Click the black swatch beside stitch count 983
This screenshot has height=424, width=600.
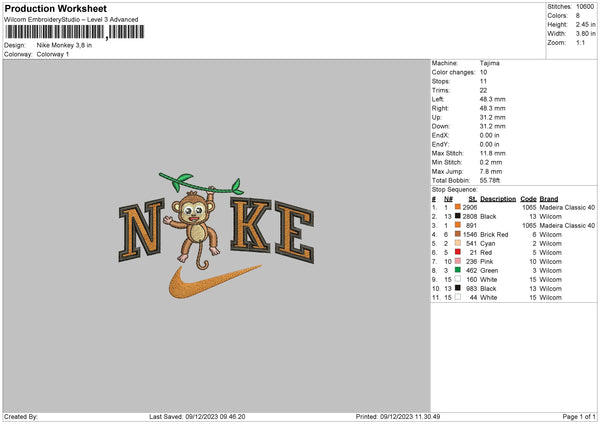[458, 288]
